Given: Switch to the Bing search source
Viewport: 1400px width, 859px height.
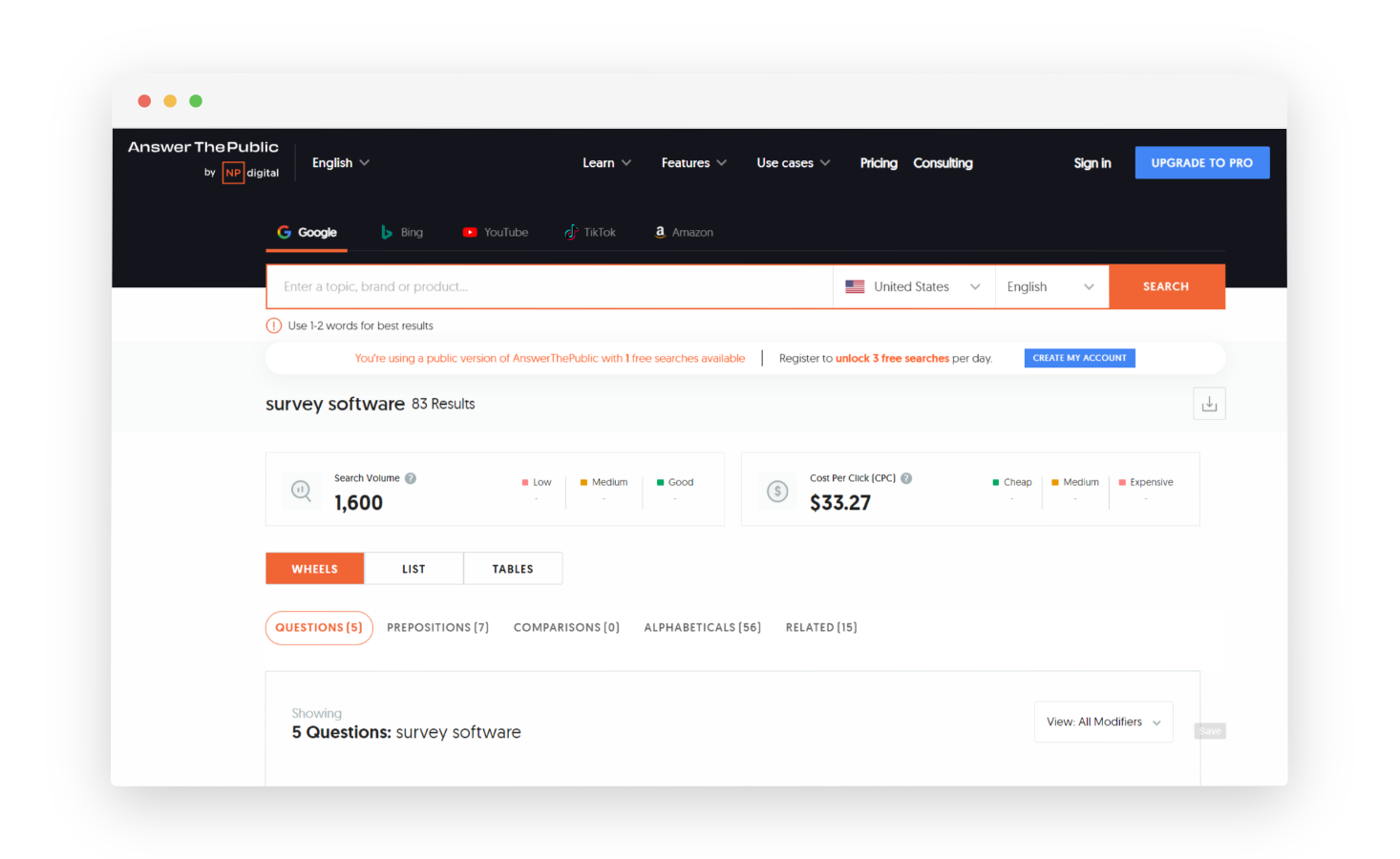Looking at the screenshot, I should pyautogui.click(x=389, y=232).
